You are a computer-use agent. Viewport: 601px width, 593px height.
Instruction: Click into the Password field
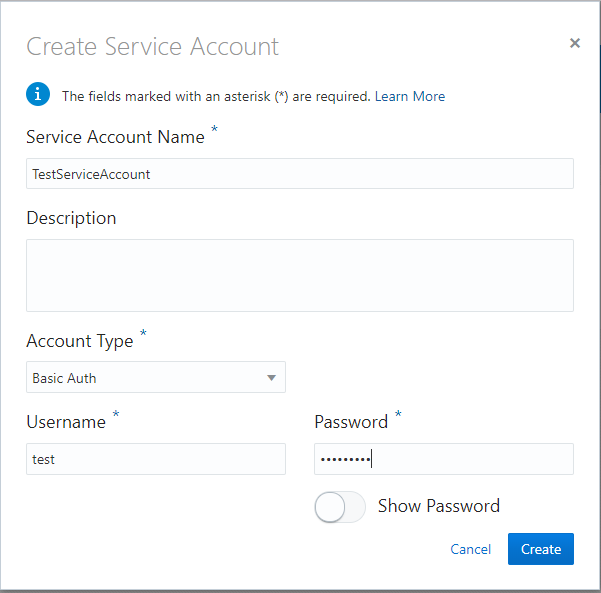click(444, 460)
